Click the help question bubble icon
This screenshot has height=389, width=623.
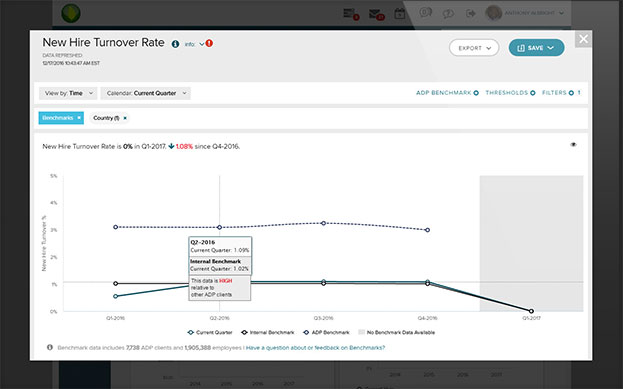[448, 14]
